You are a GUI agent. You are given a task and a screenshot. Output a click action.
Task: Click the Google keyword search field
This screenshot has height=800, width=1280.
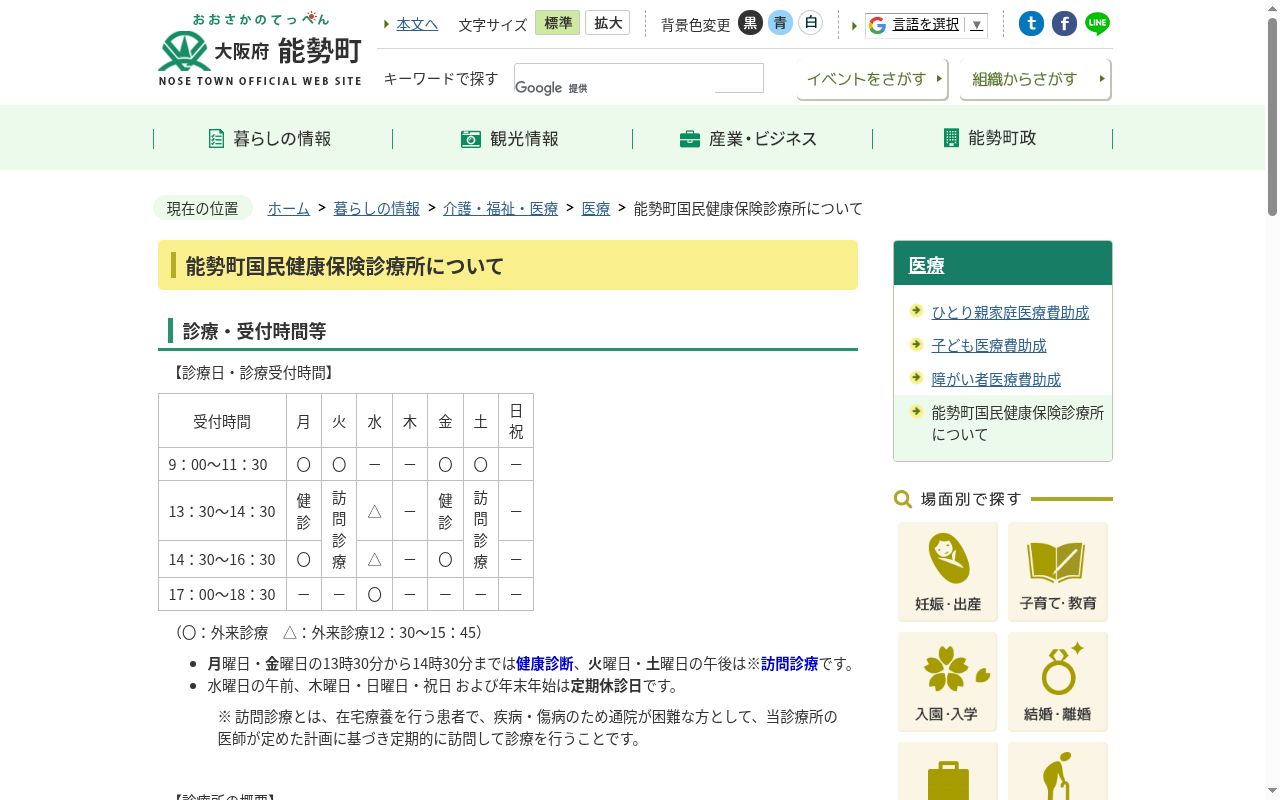[639, 78]
